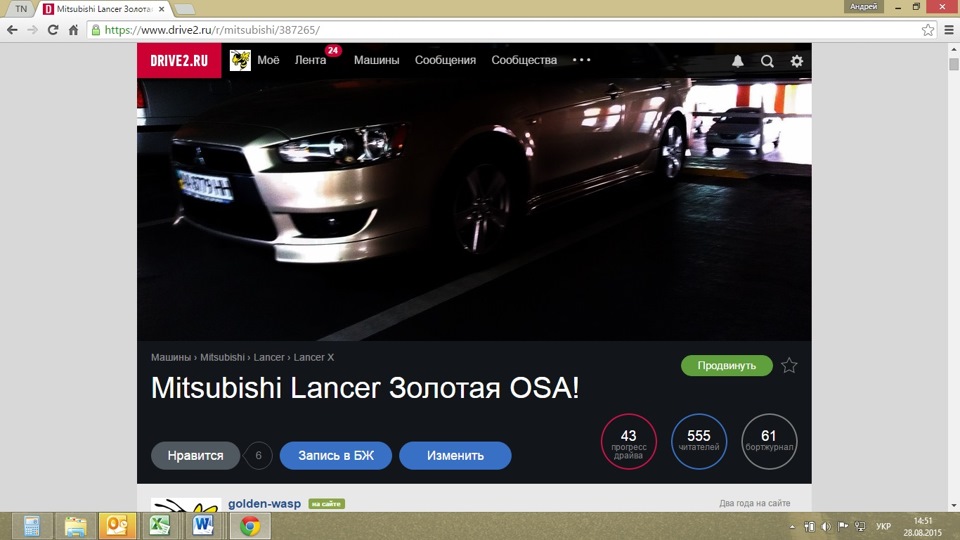Open the 6 likes counter
Viewport: 960px width, 540px height.
pos(258,456)
